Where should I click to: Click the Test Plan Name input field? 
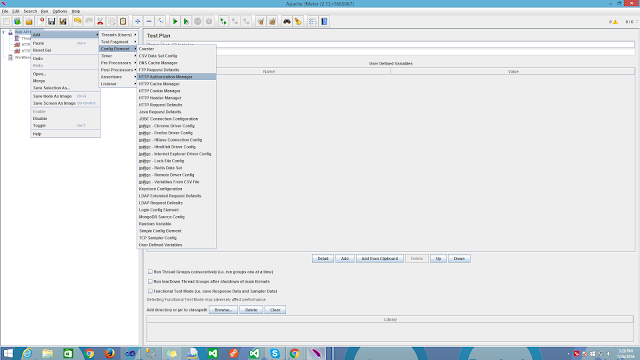(x=398, y=44)
